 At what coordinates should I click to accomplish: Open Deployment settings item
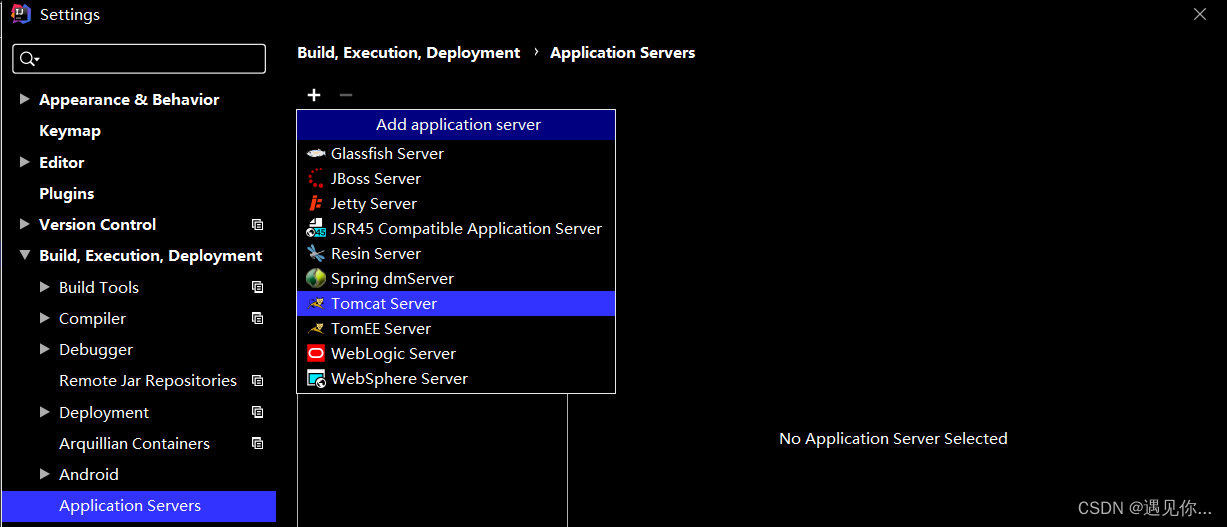[x=104, y=413]
